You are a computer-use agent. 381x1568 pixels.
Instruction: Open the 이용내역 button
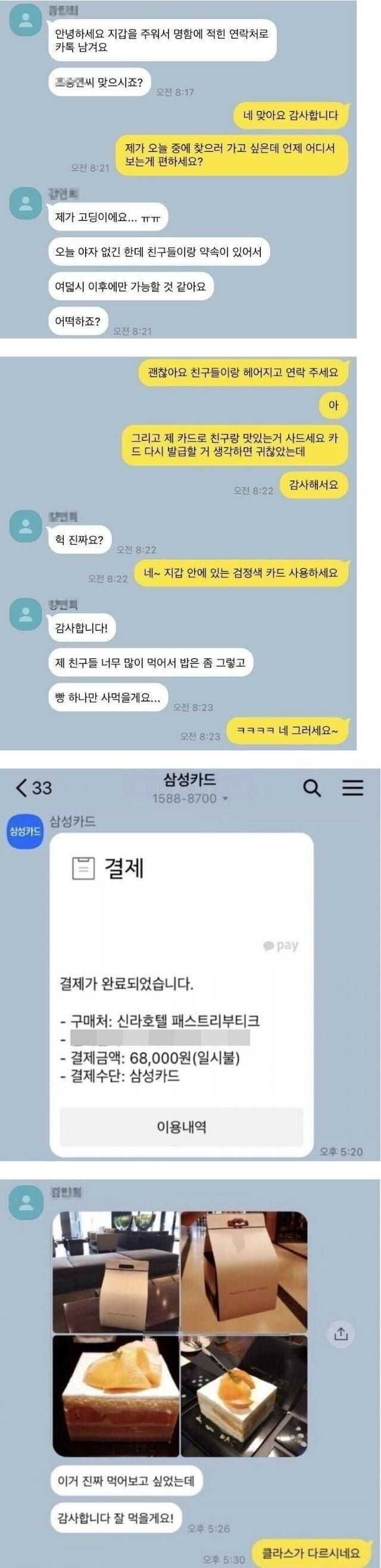181,1126
